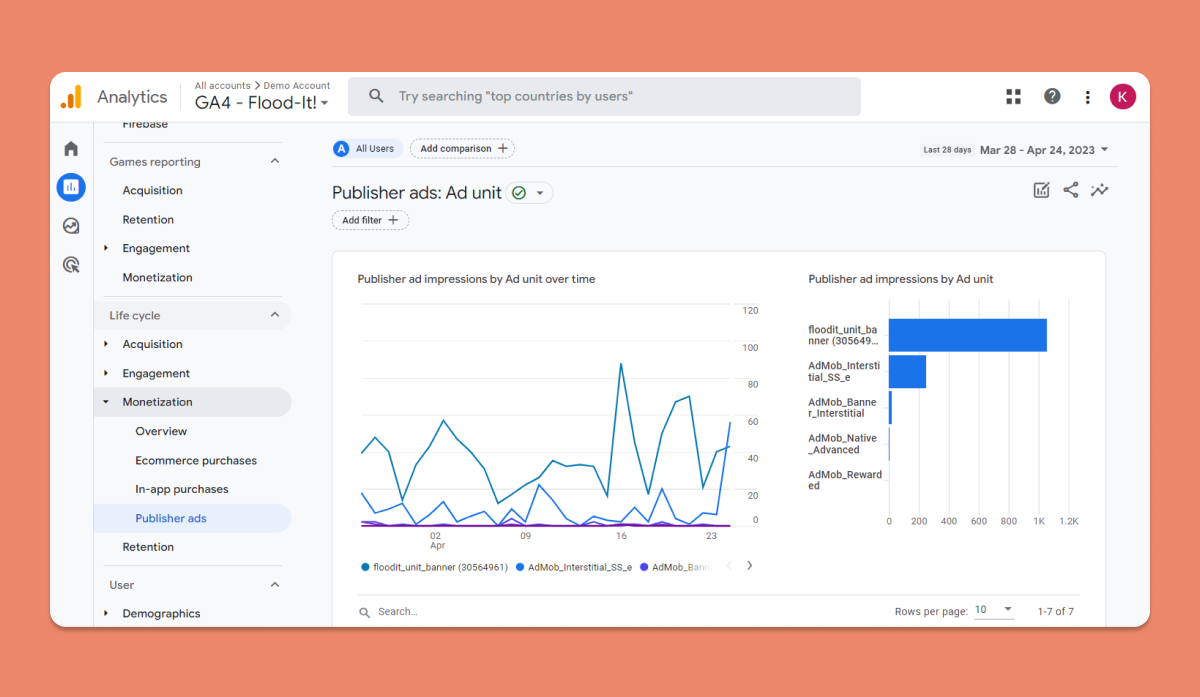Open Retention under Life cycle
Image resolution: width=1200 pixels, height=697 pixels.
(x=148, y=547)
